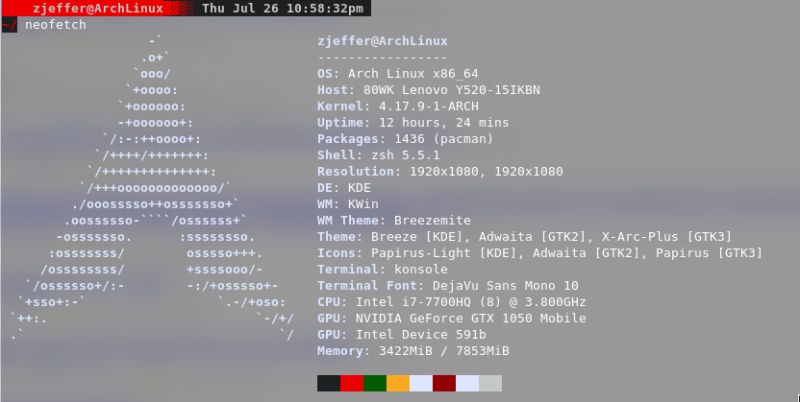The height and width of the screenshot is (402, 800).
Task: Click the typed neofetch command
Action: click(x=56, y=24)
